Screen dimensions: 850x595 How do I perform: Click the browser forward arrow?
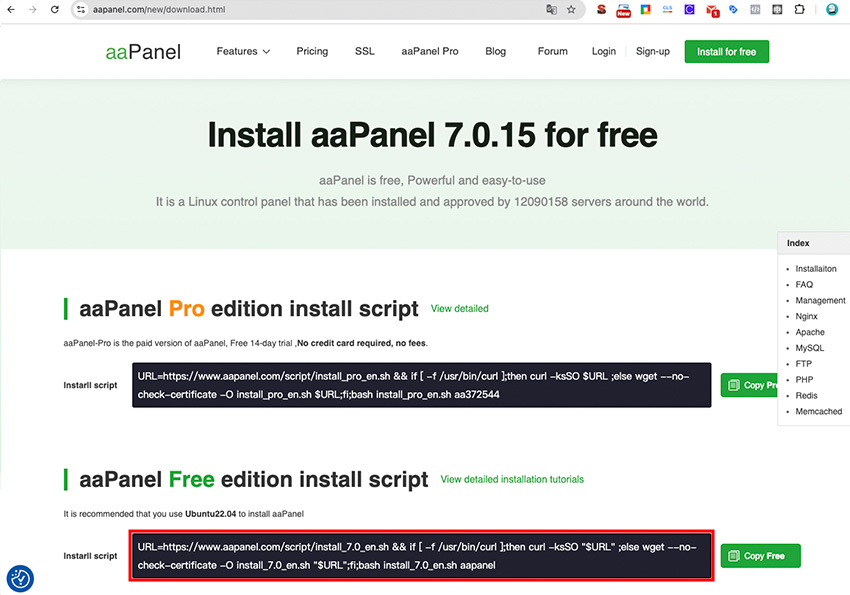click(33, 9)
